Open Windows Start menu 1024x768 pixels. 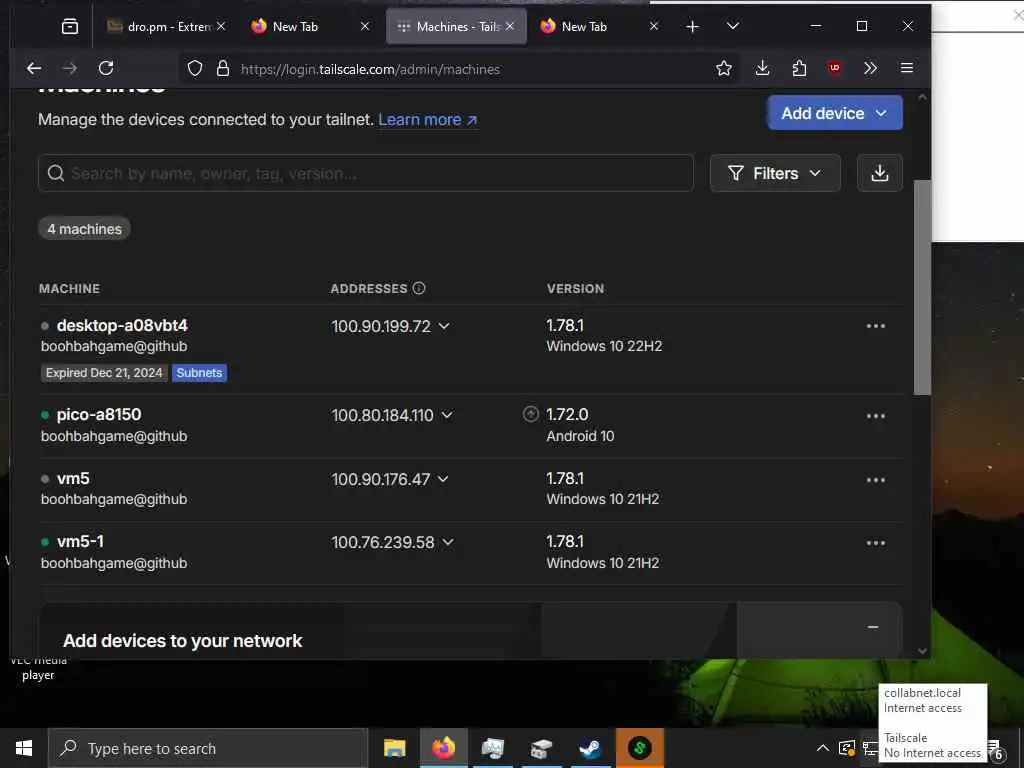pyautogui.click(x=24, y=748)
